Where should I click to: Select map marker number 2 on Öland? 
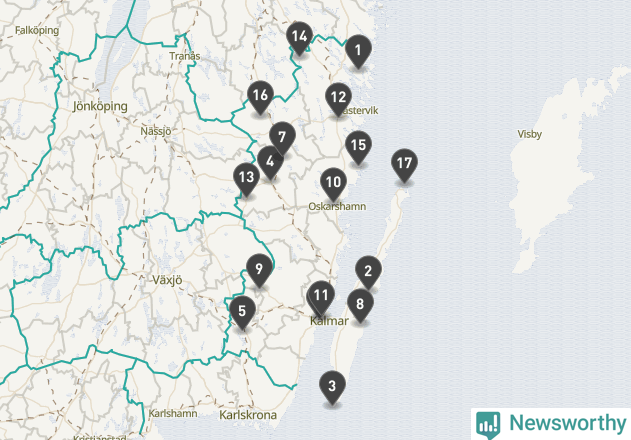click(368, 273)
